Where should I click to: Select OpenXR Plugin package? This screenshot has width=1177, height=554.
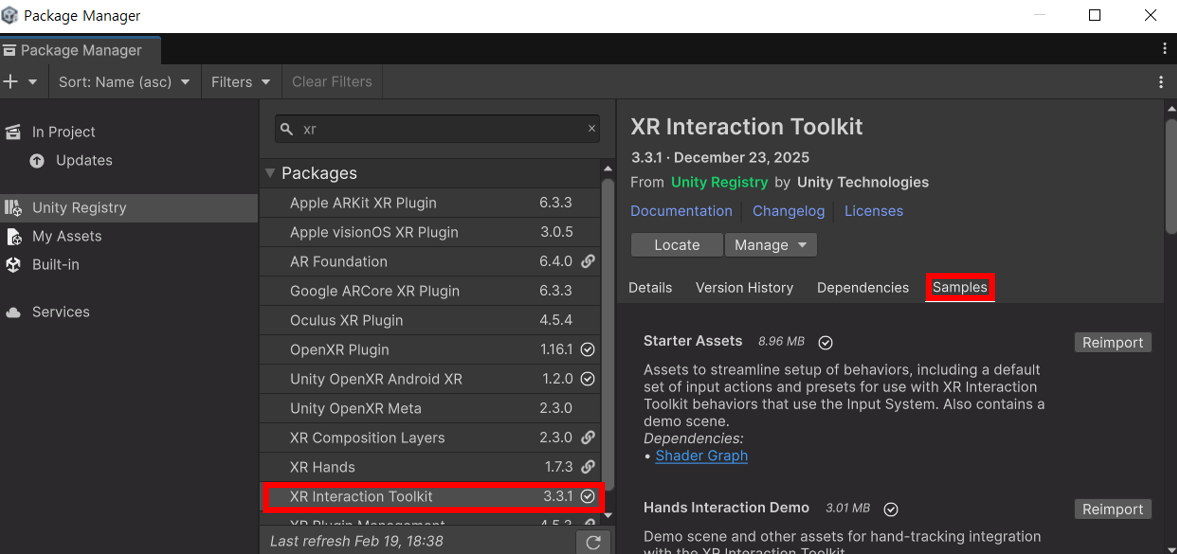point(431,350)
